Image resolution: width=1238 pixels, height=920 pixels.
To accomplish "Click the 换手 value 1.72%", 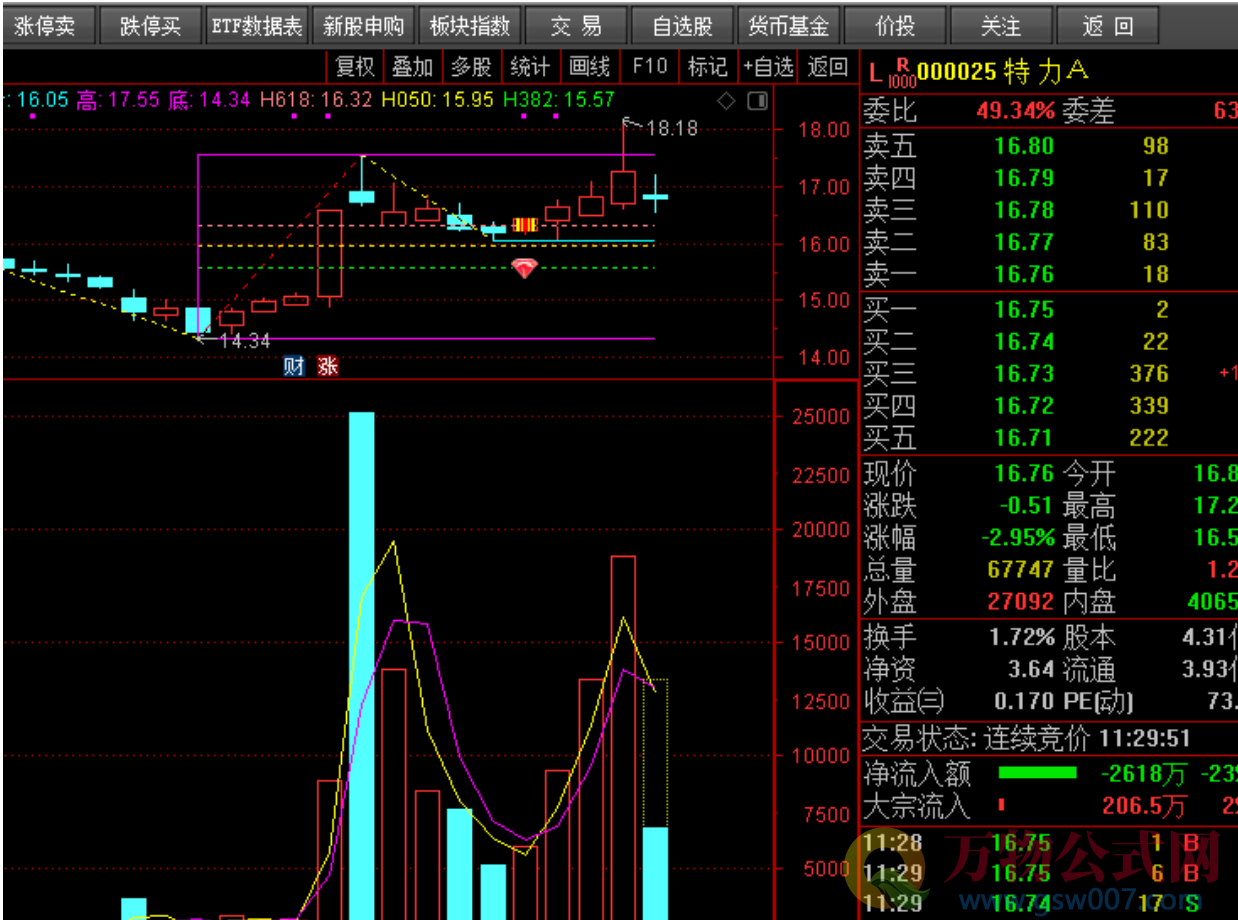I will 1022,637.
